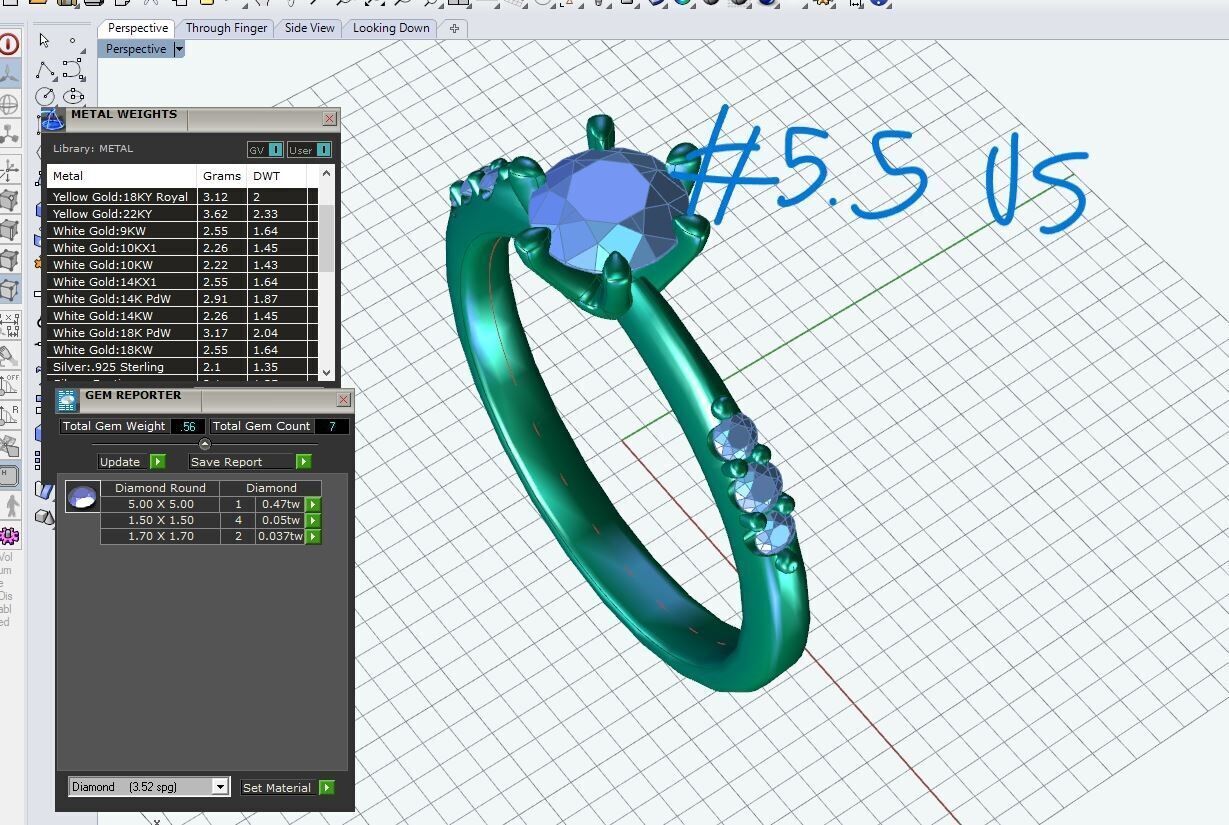The image size is (1229, 825).
Task: Click the 5.00 X 5.00 gem size cell
Action: coord(161,504)
